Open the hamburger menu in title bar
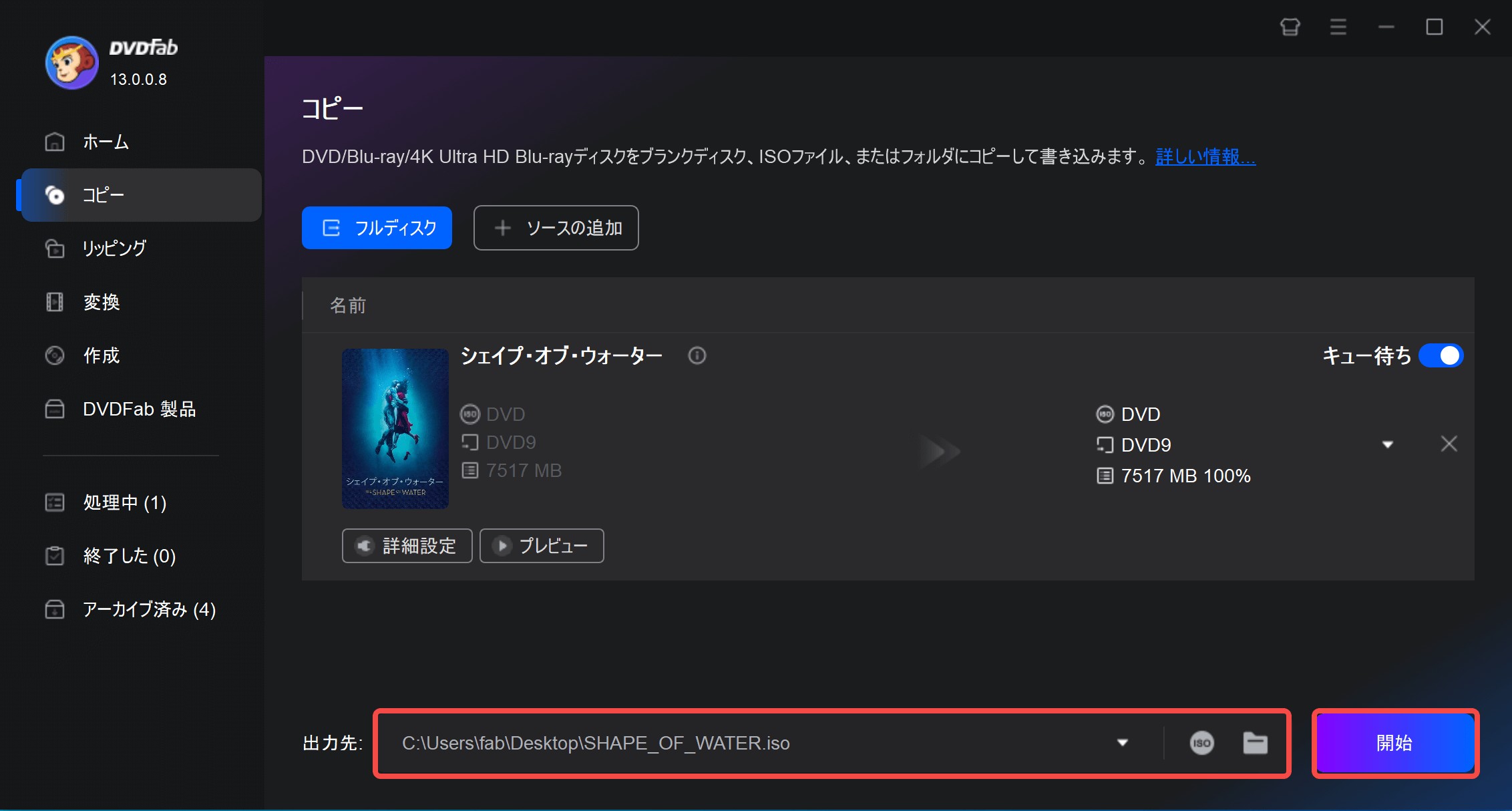1512x811 pixels. coord(1338,27)
